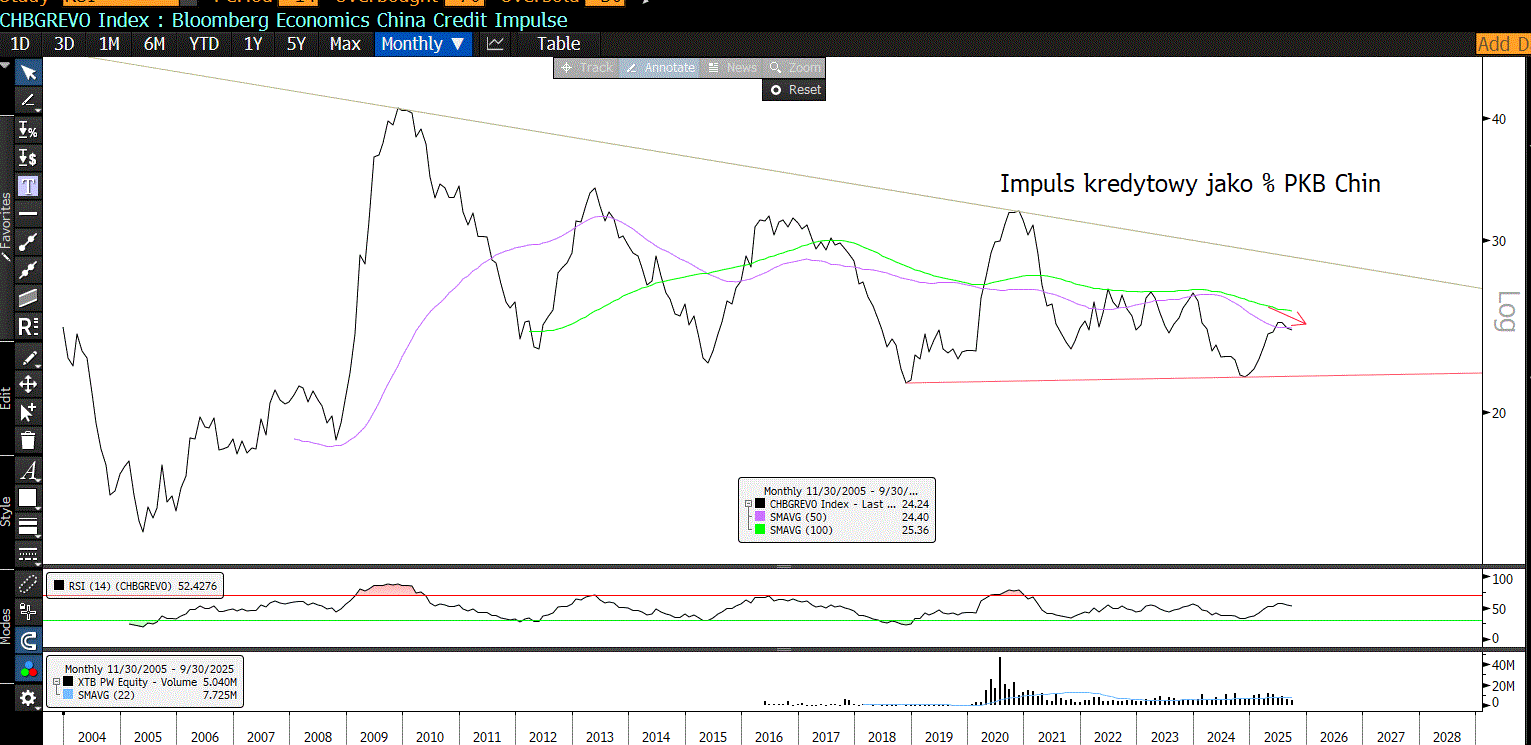Select the YTD range tab
1531x745 pixels.
[204, 44]
